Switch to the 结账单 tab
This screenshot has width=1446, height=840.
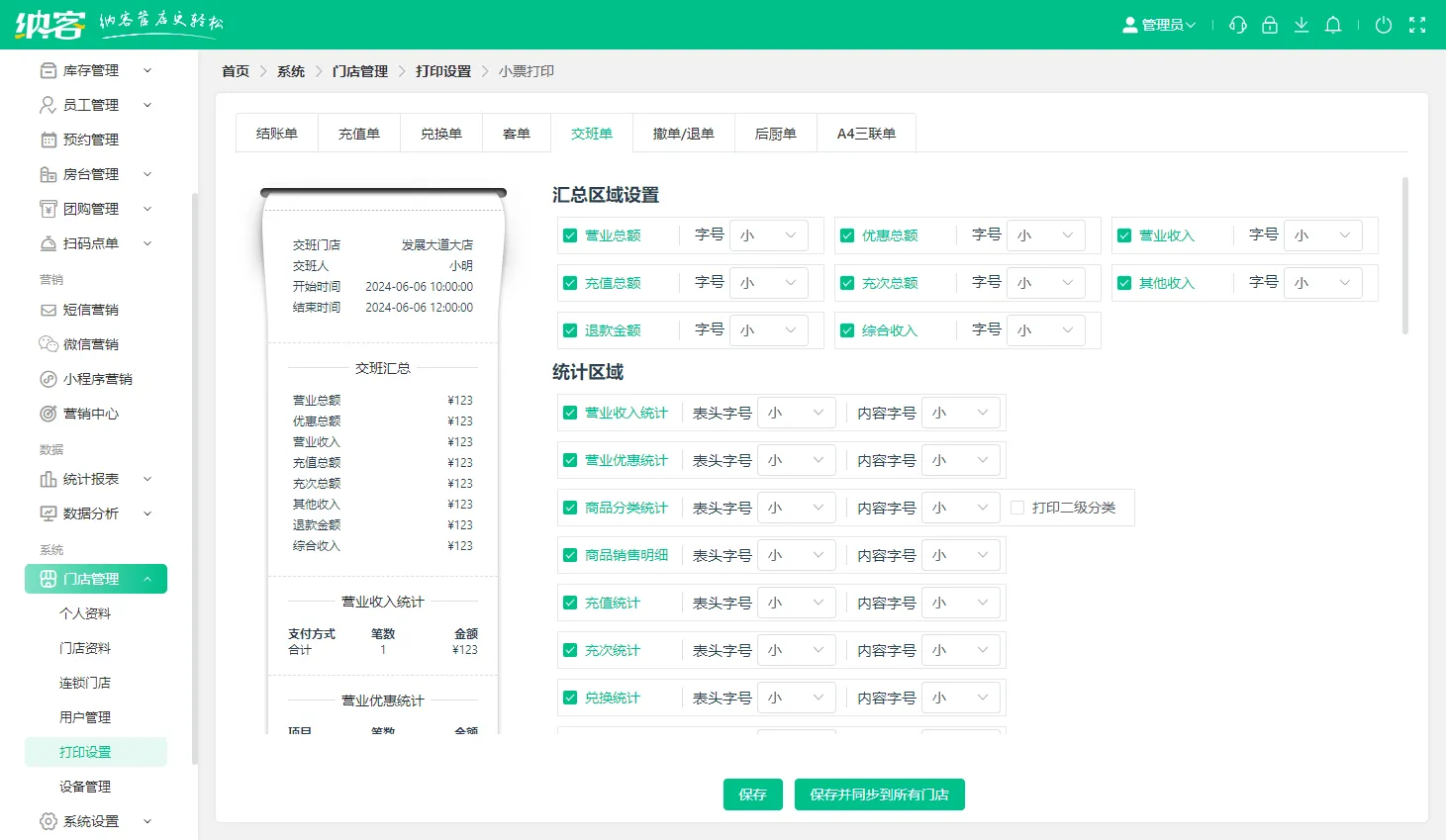click(277, 134)
